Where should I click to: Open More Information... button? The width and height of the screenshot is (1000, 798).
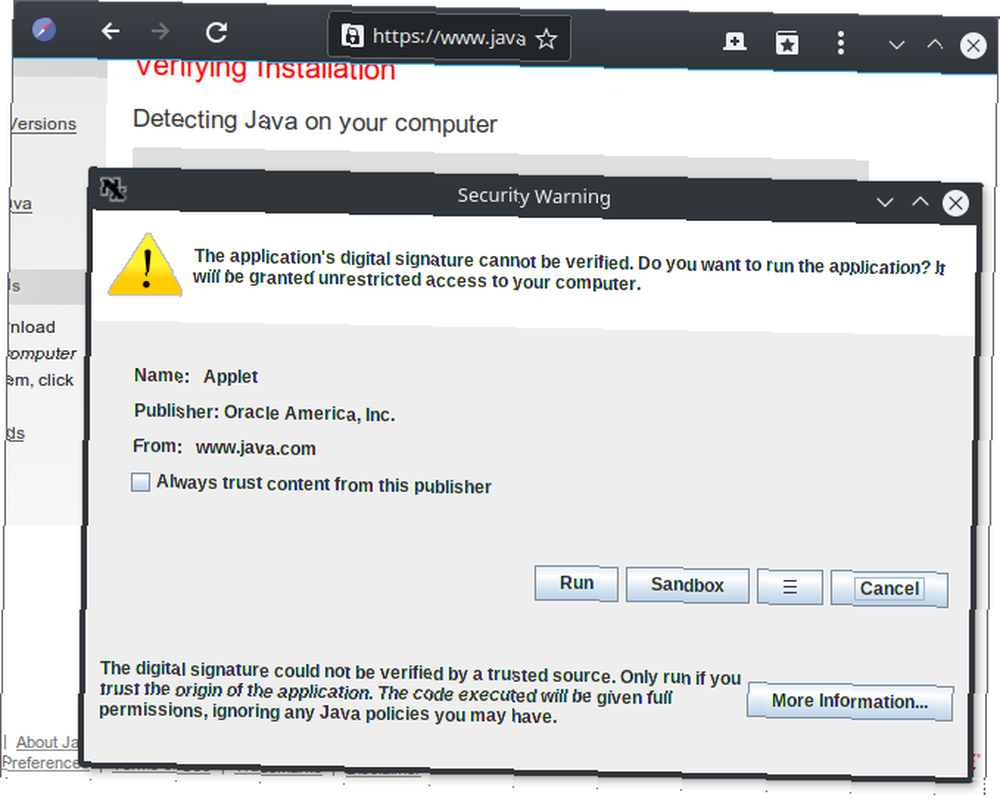coord(850,702)
